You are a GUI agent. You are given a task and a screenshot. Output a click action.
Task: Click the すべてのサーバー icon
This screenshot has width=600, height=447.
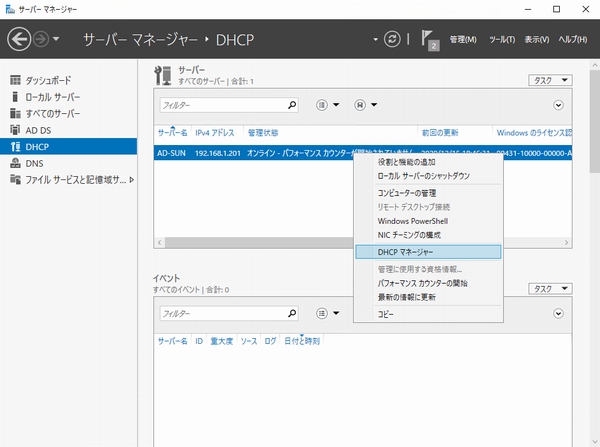15,113
